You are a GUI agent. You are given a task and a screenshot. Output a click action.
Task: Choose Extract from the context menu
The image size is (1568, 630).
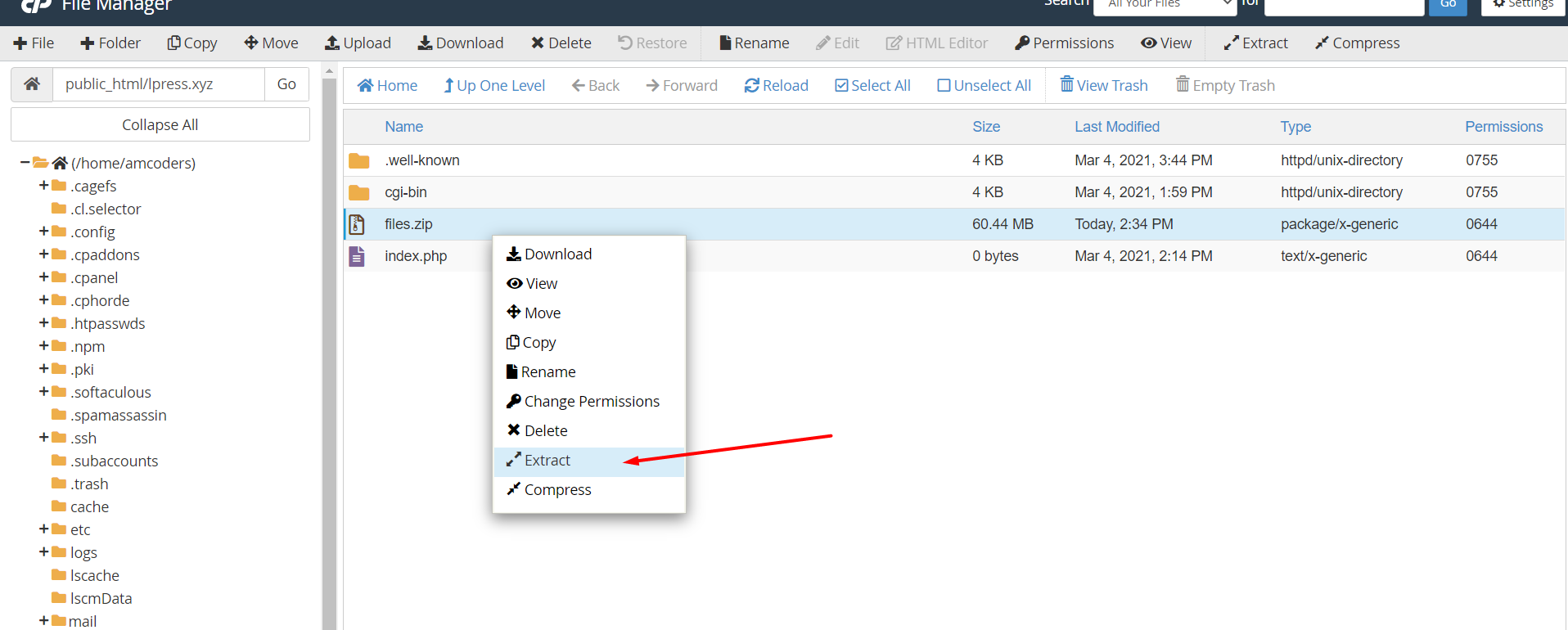pos(547,461)
